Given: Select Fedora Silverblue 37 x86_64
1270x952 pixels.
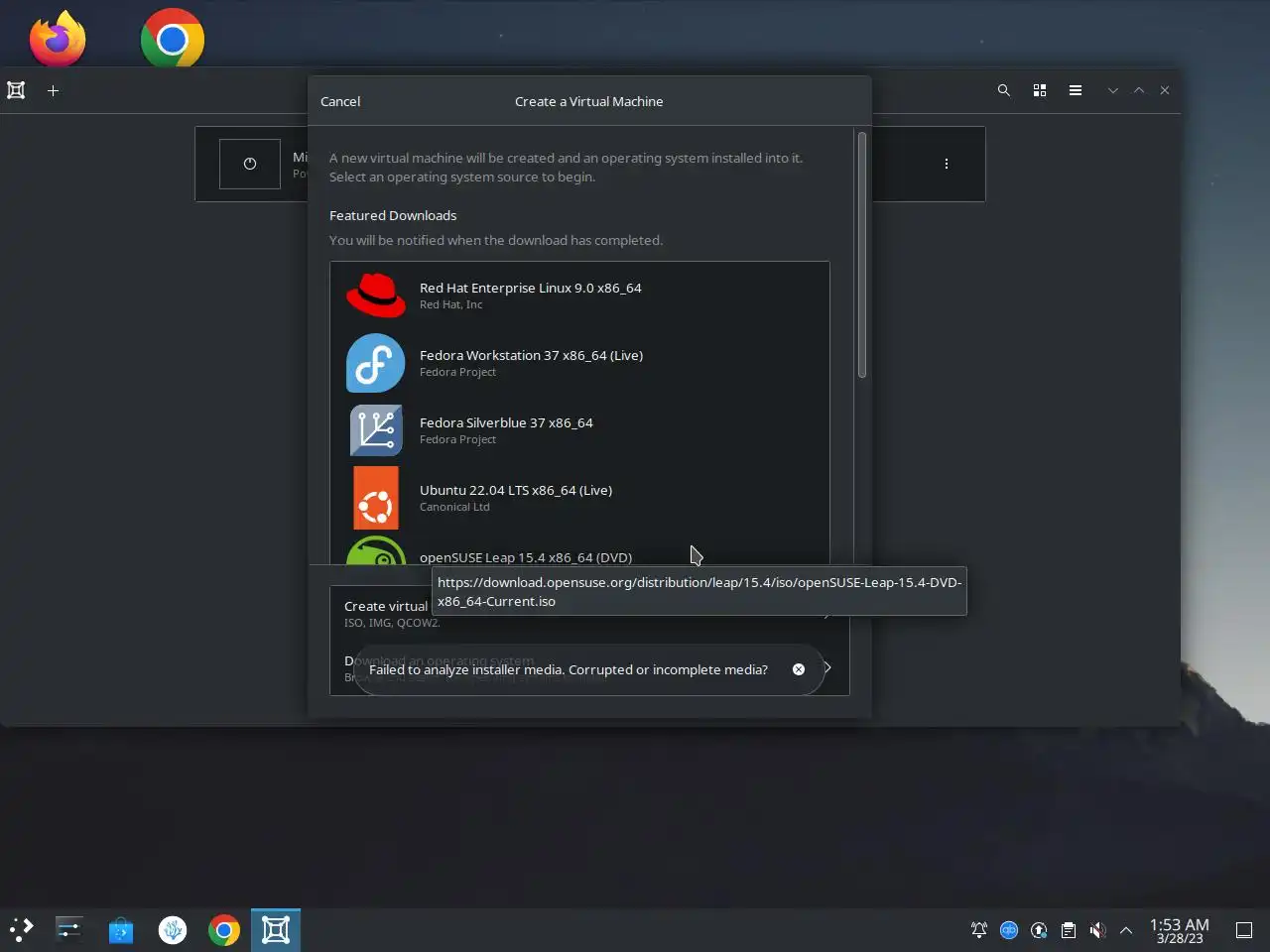Looking at the screenshot, I should coord(579,430).
